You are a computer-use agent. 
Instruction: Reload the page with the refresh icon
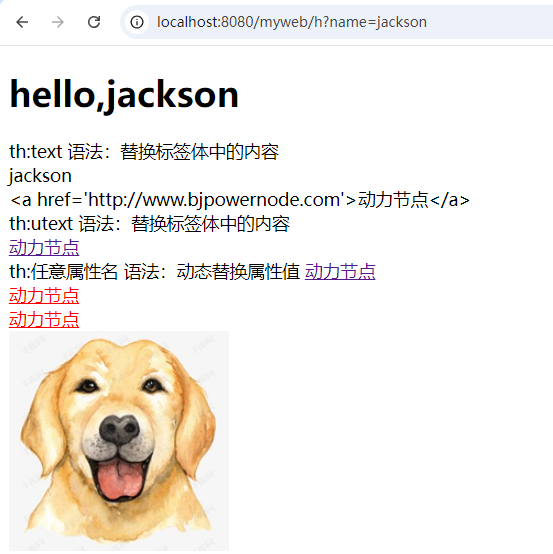pyautogui.click(x=94, y=22)
